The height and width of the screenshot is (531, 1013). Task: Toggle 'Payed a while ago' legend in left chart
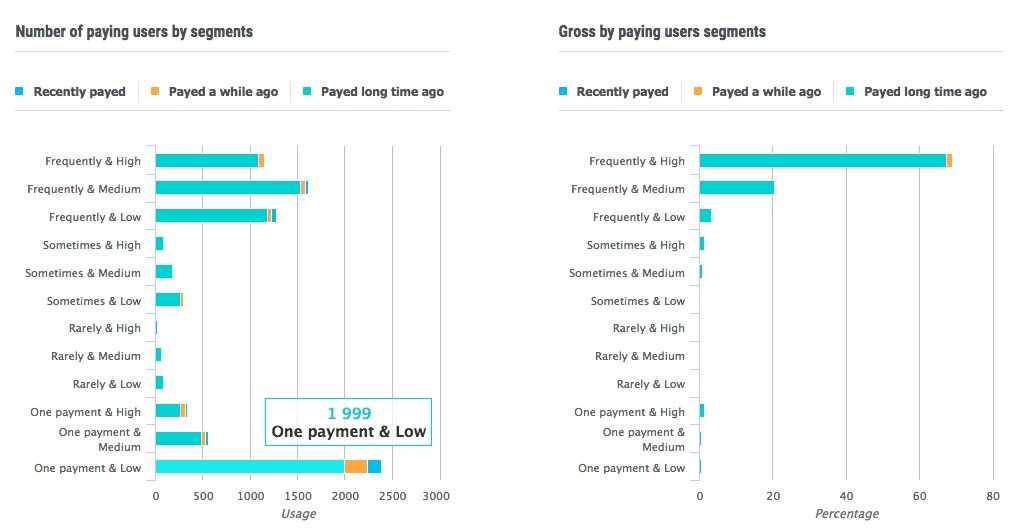214,92
